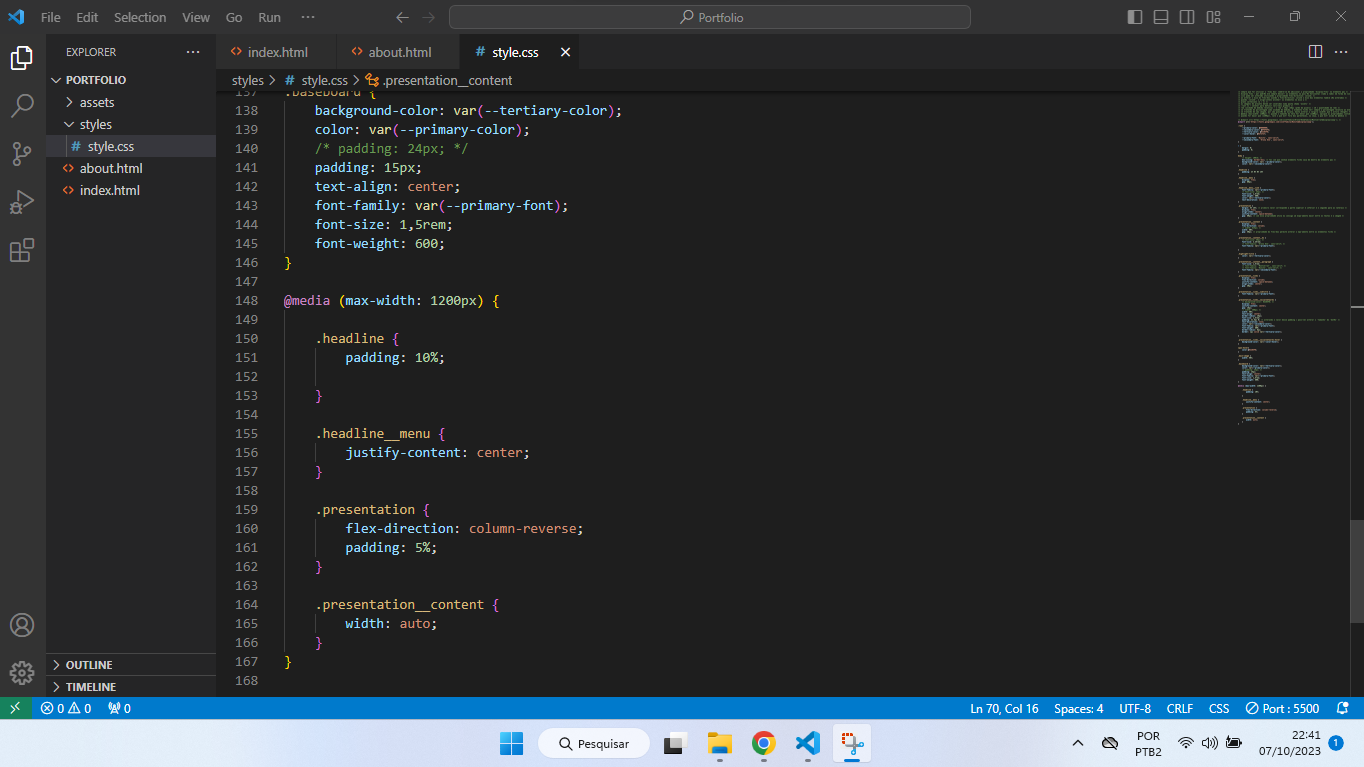Select style.css in the explorer tree

(131, 146)
